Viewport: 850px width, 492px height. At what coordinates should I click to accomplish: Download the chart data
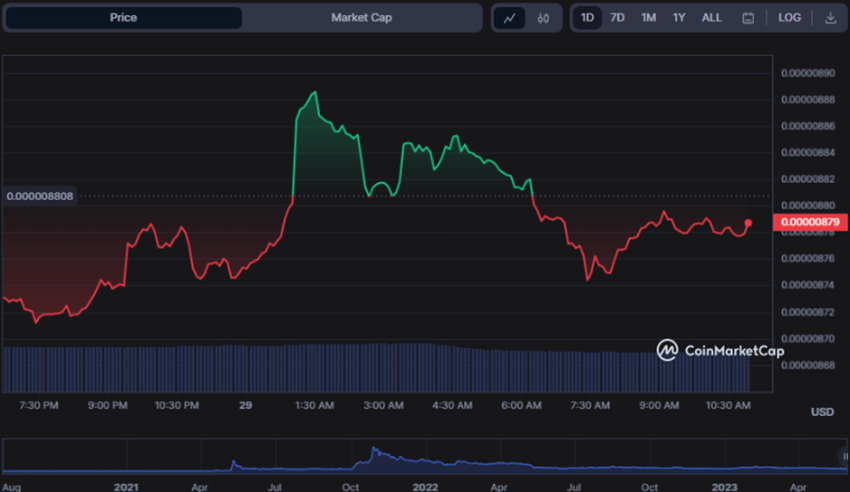tap(830, 18)
